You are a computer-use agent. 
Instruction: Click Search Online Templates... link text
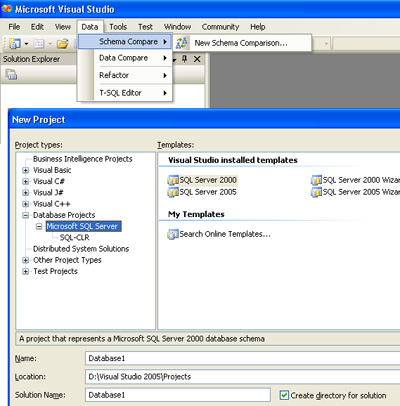tap(225, 234)
